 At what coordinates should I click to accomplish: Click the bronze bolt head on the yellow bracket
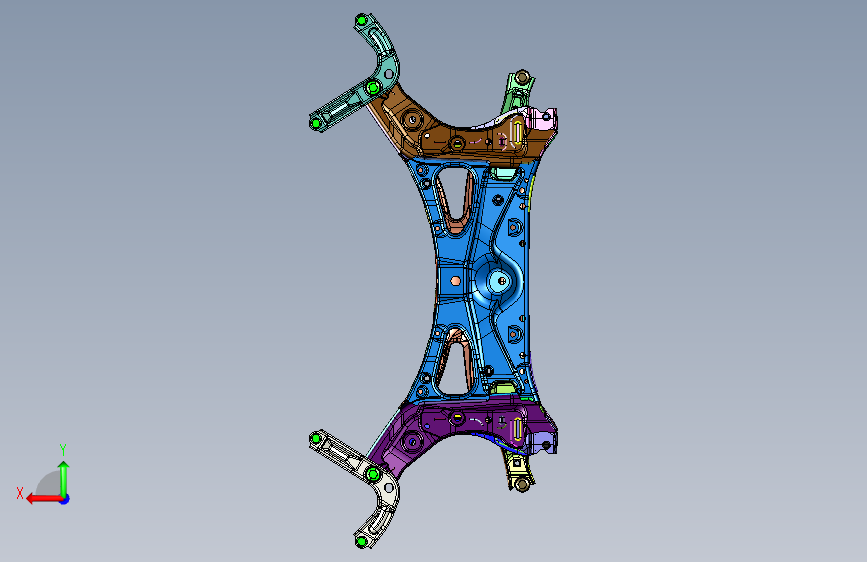click(521, 485)
